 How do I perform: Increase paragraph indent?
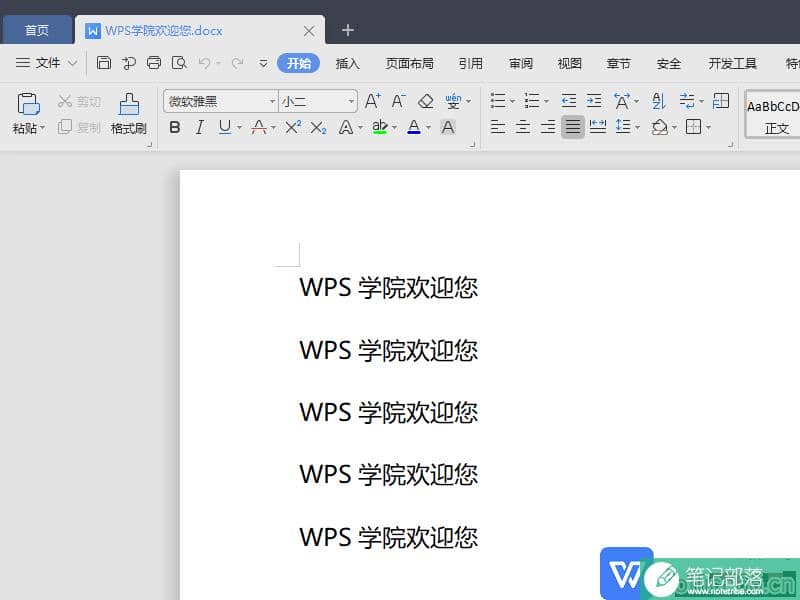pyautogui.click(x=594, y=101)
